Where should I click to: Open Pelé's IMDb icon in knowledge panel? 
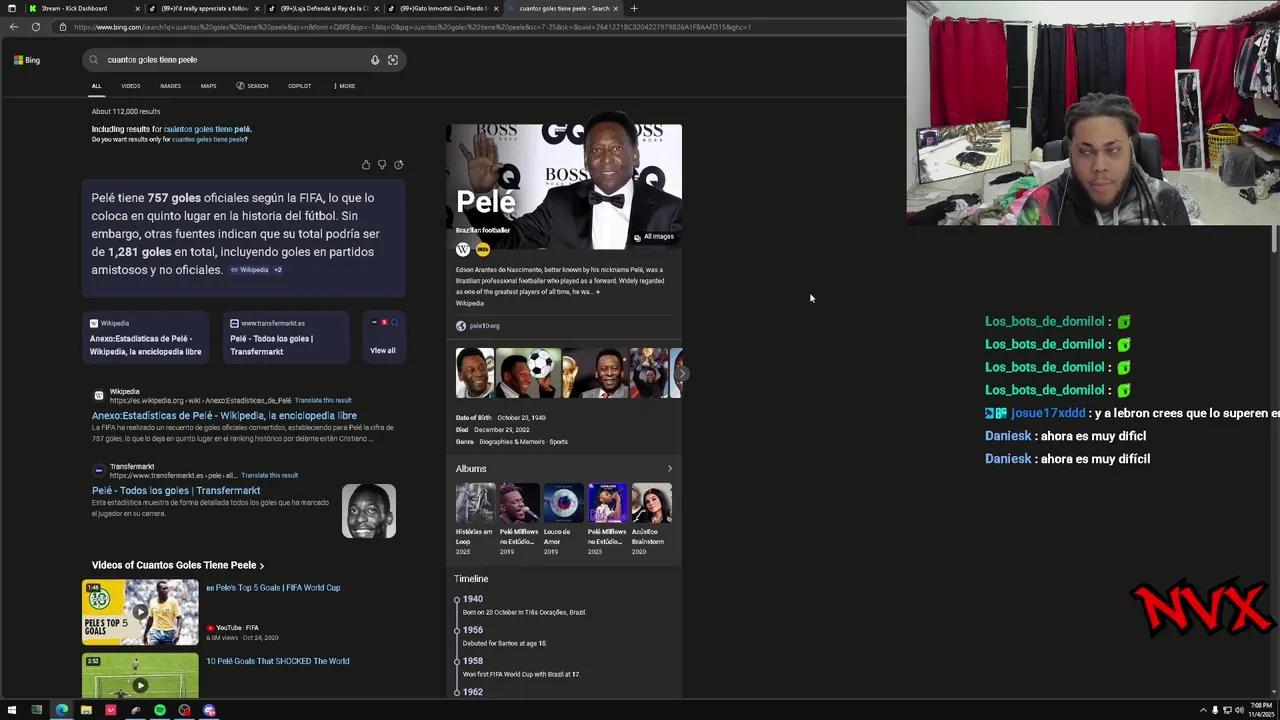(x=483, y=249)
